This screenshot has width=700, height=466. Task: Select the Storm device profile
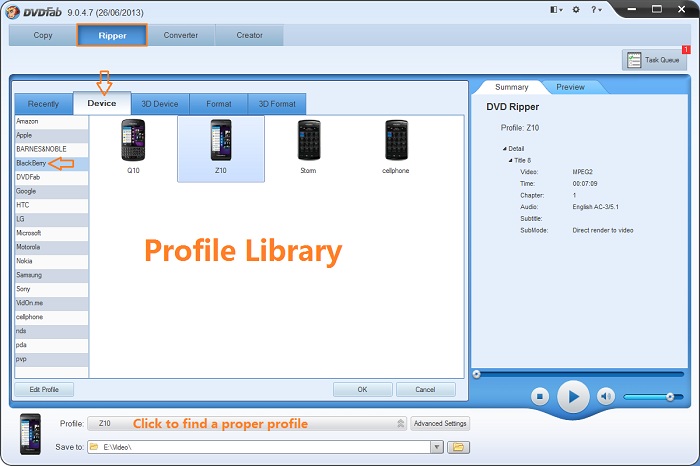click(308, 147)
